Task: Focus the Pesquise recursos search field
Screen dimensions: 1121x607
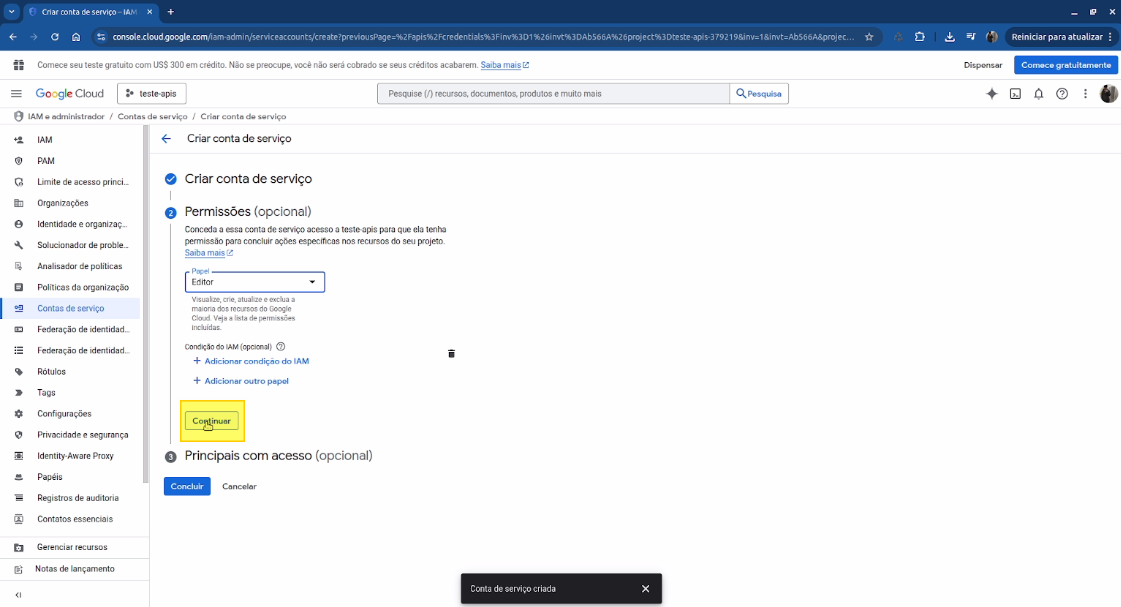Action: coord(553,94)
